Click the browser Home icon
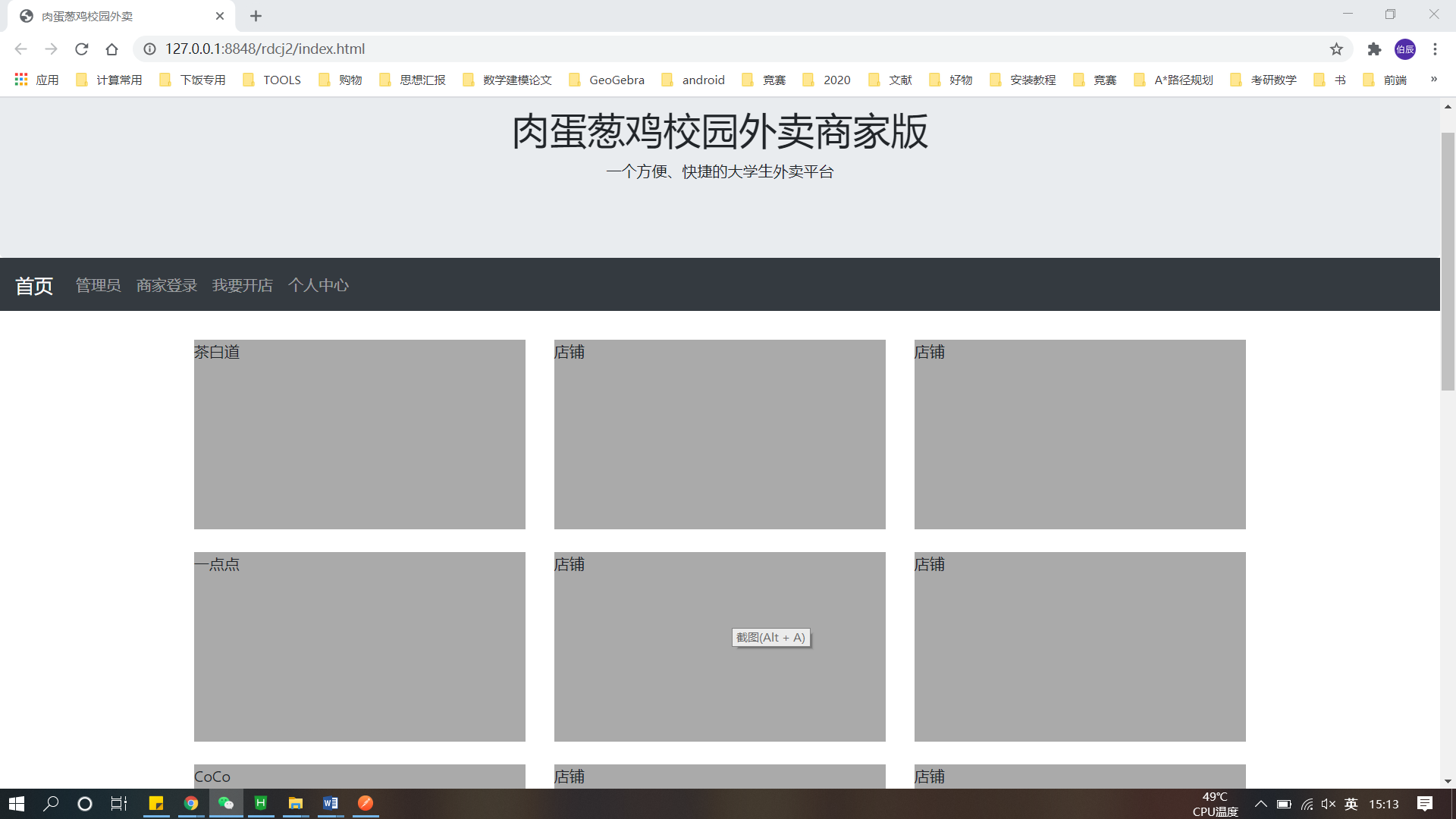Screen dimensions: 1456x819 pyautogui.click(x=111, y=49)
